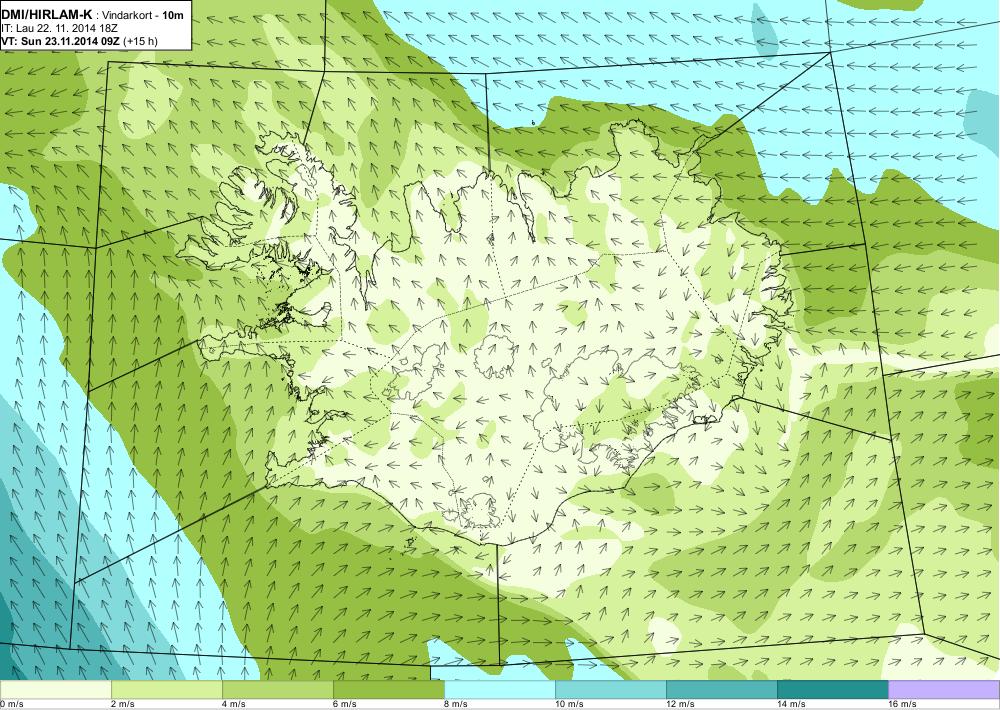The height and width of the screenshot is (710, 1000).
Task: Click the DMI/HIRLAM-K model title text
Action: (47, 15)
